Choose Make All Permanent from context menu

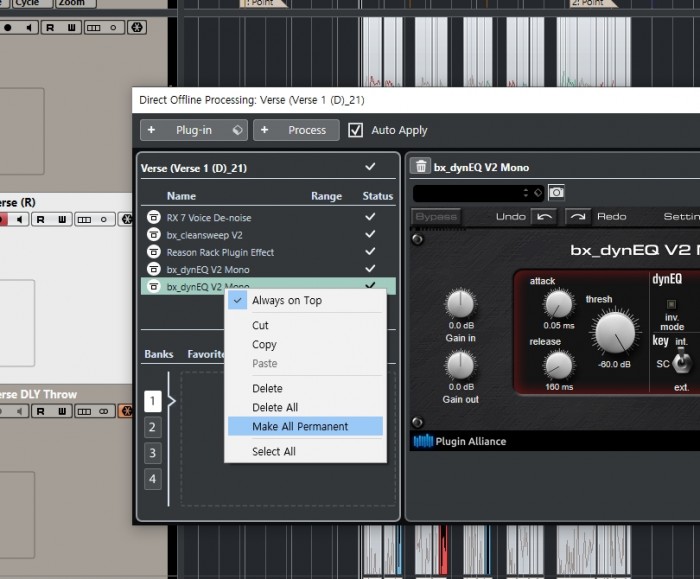pyautogui.click(x=305, y=426)
